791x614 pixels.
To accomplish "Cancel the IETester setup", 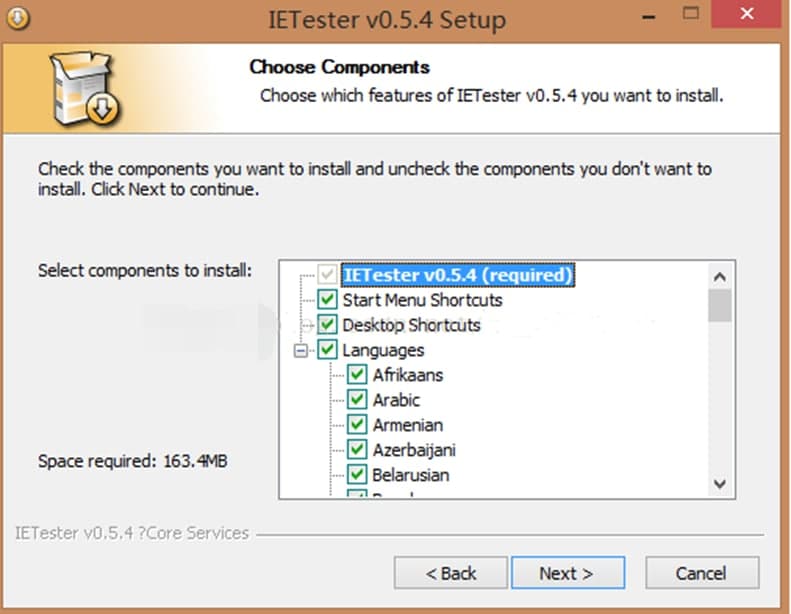I will pos(702,573).
